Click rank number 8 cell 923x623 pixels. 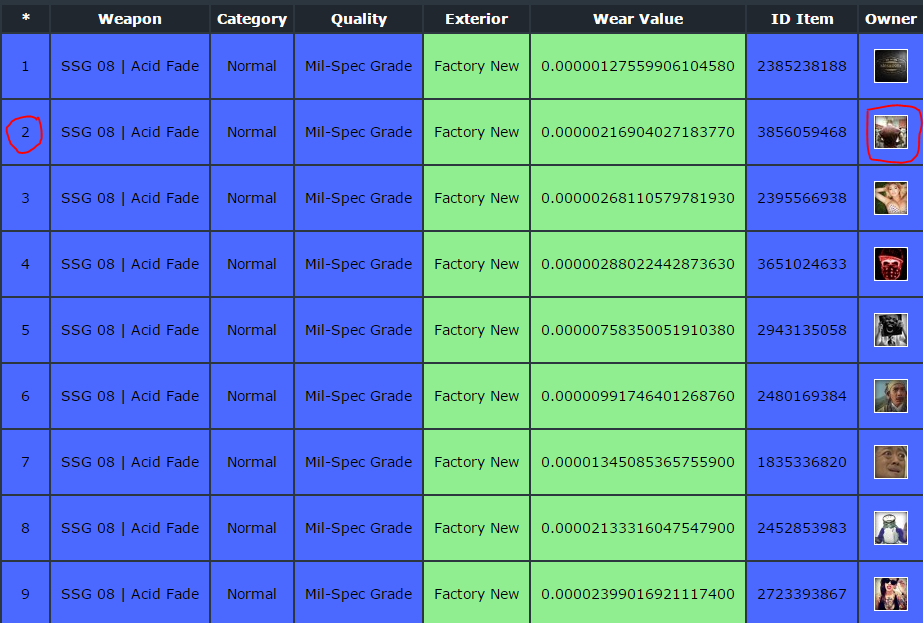point(25,528)
